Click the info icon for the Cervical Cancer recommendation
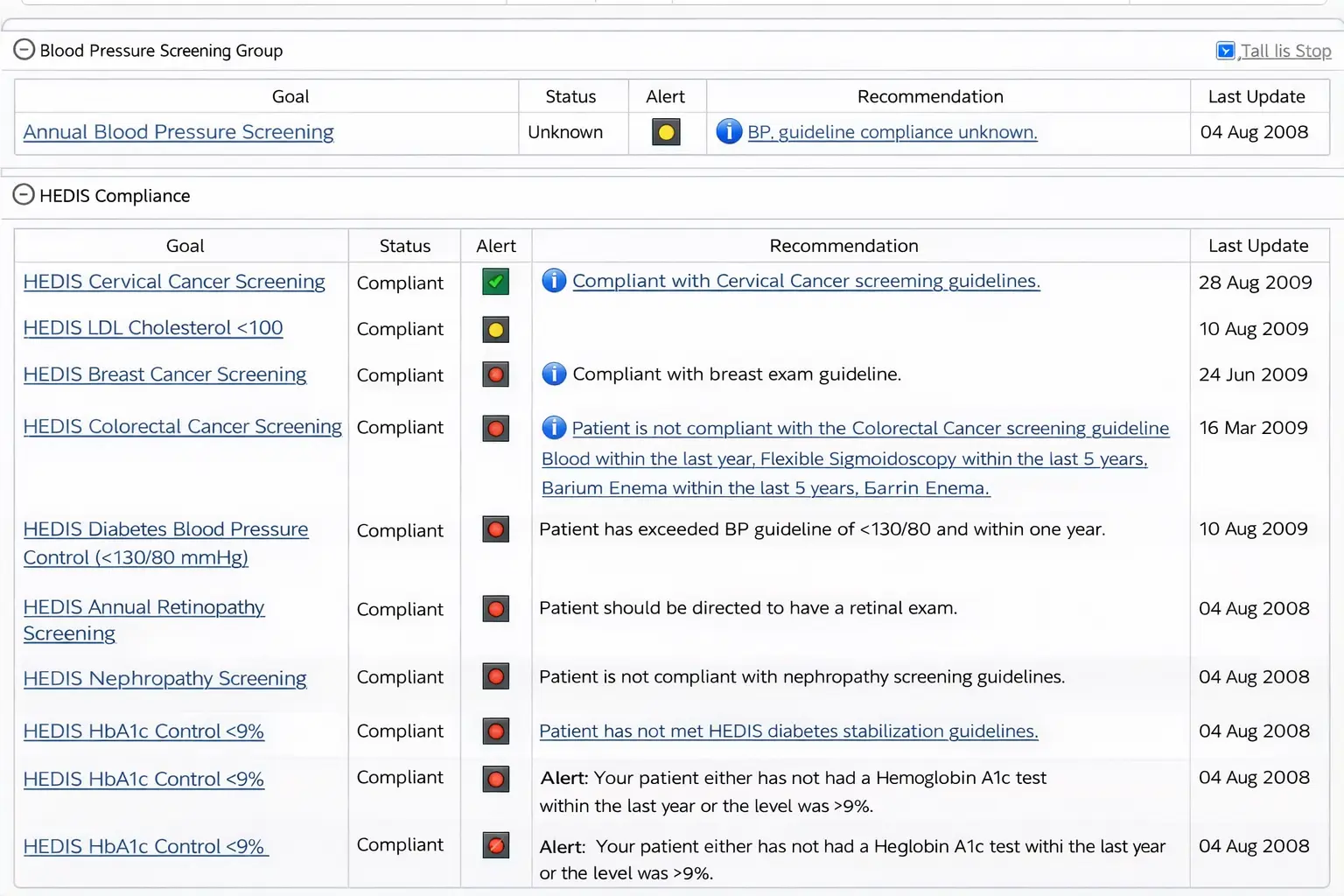1344x896 pixels. pyautogui.click(x=553, y=281)
